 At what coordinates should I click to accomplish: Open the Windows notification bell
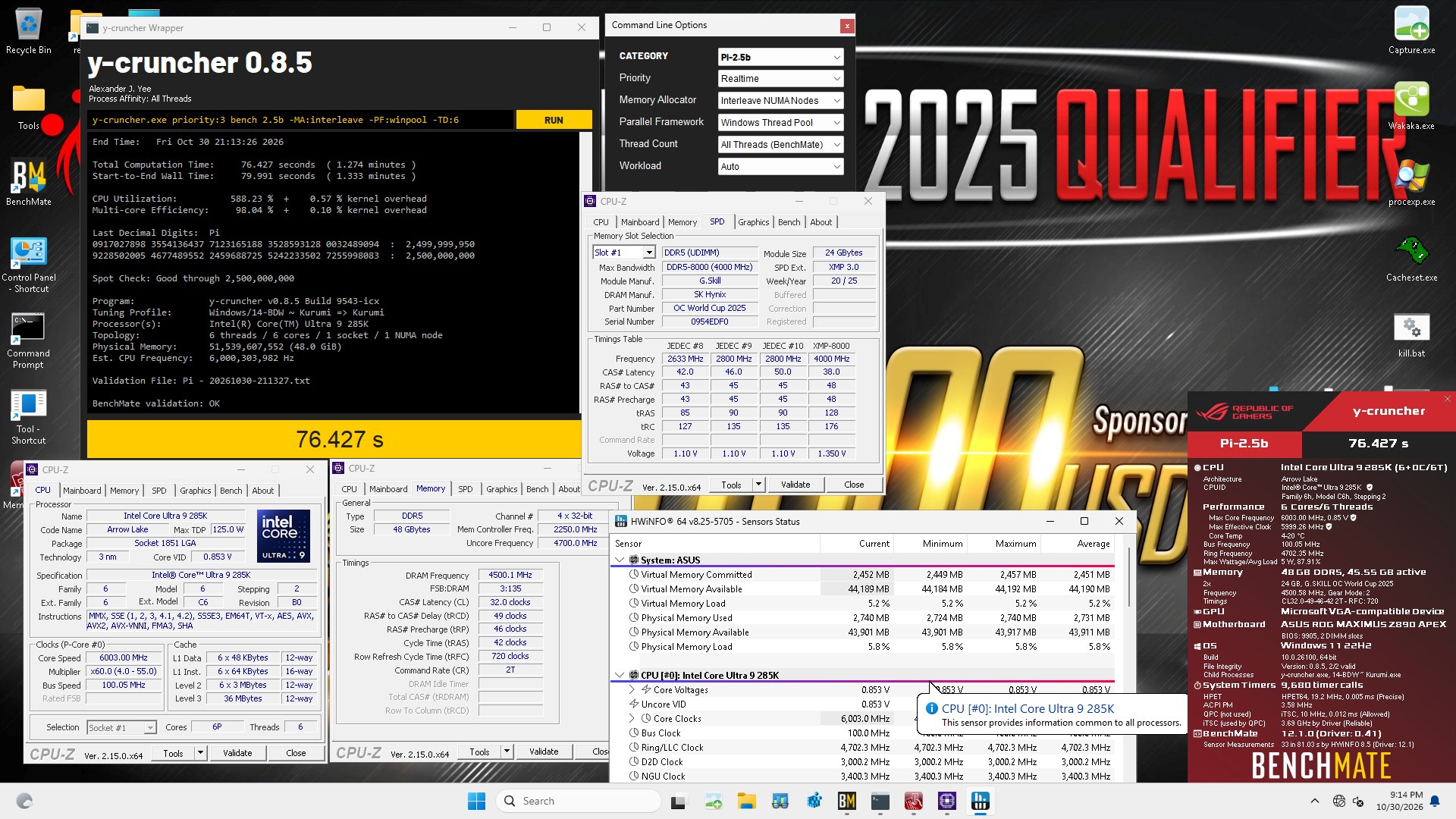(x=1435, y=801)
